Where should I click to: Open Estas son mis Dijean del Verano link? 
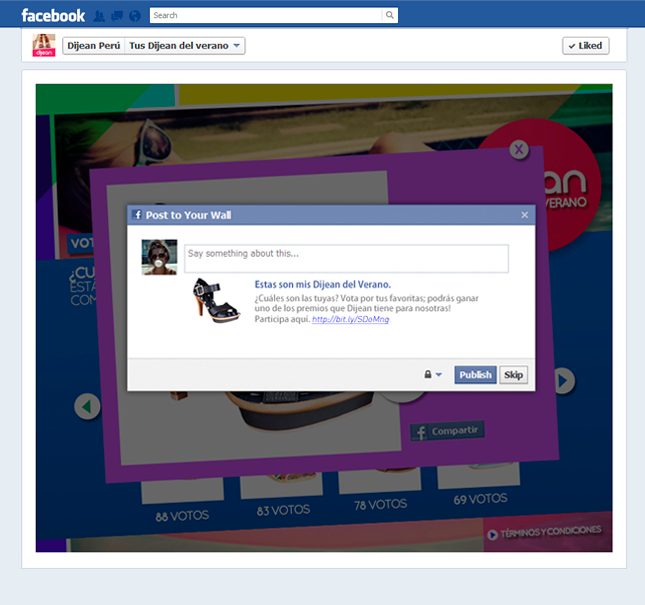click(322, 285)
